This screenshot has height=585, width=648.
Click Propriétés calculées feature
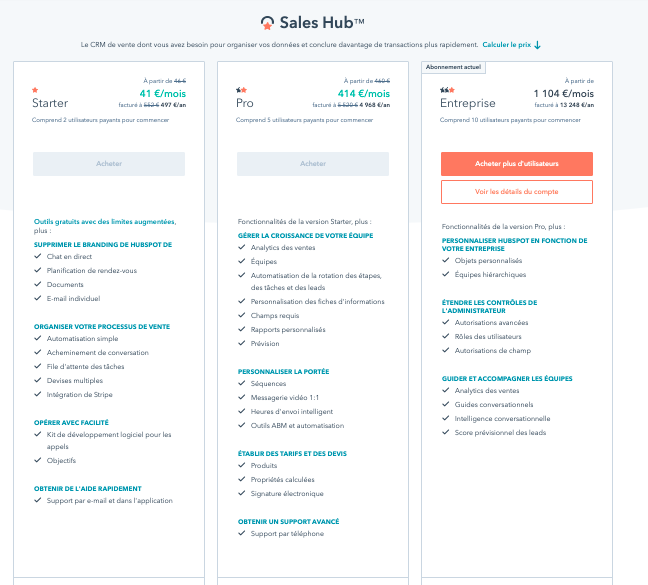click(x=282, y=480)
